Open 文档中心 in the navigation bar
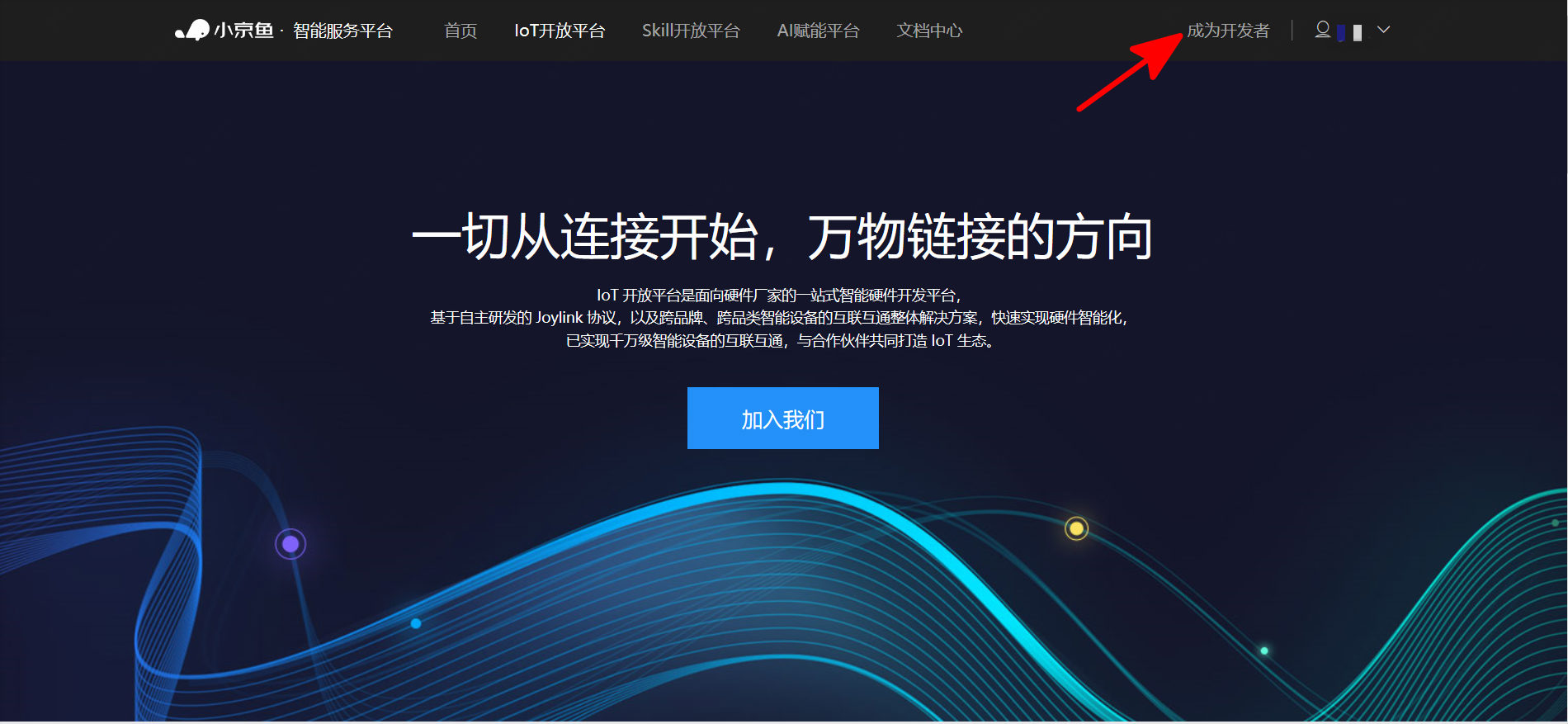The height and width of the screenshot is (724, 1568). 929,31
